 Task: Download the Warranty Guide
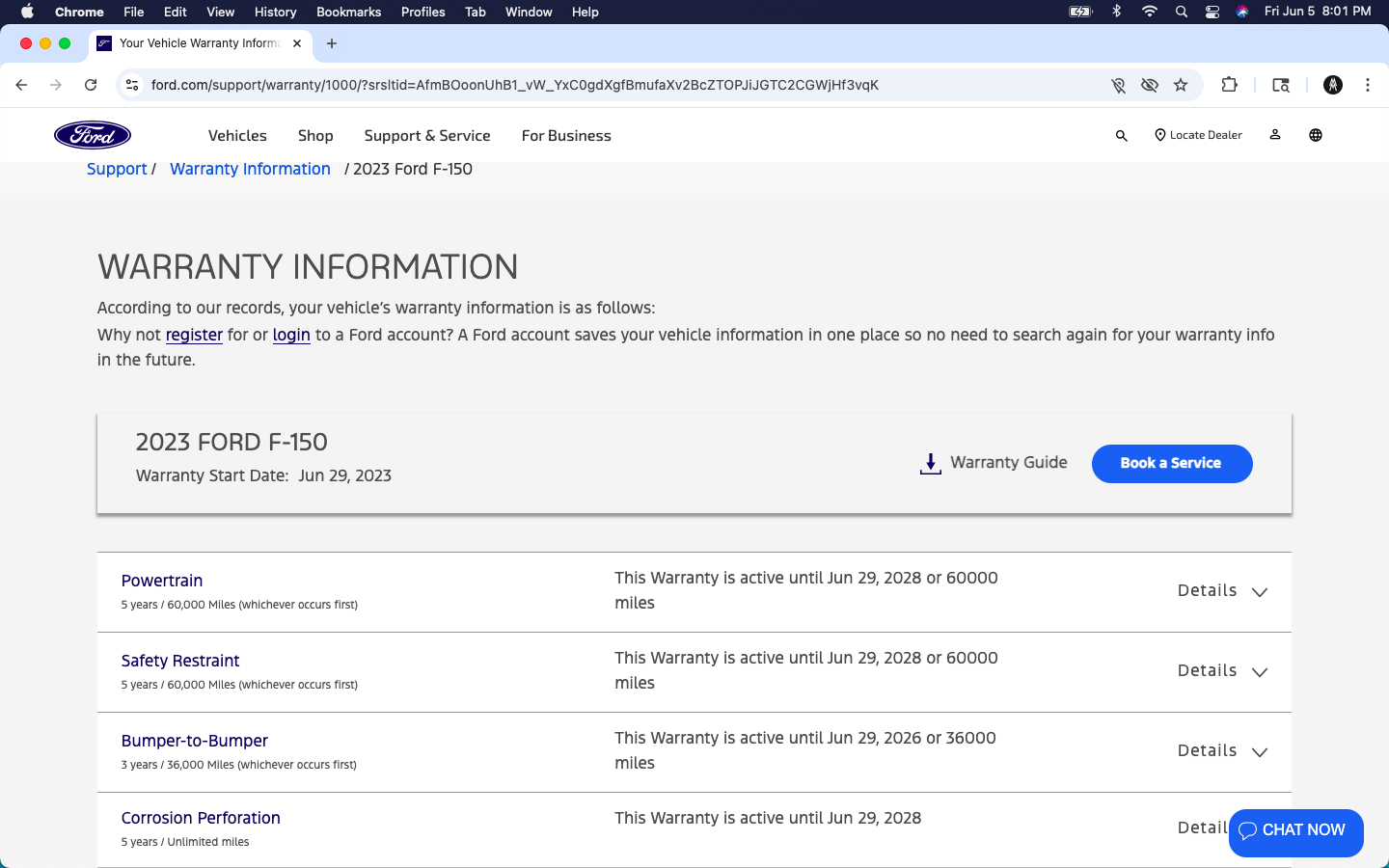click(994, 463)
